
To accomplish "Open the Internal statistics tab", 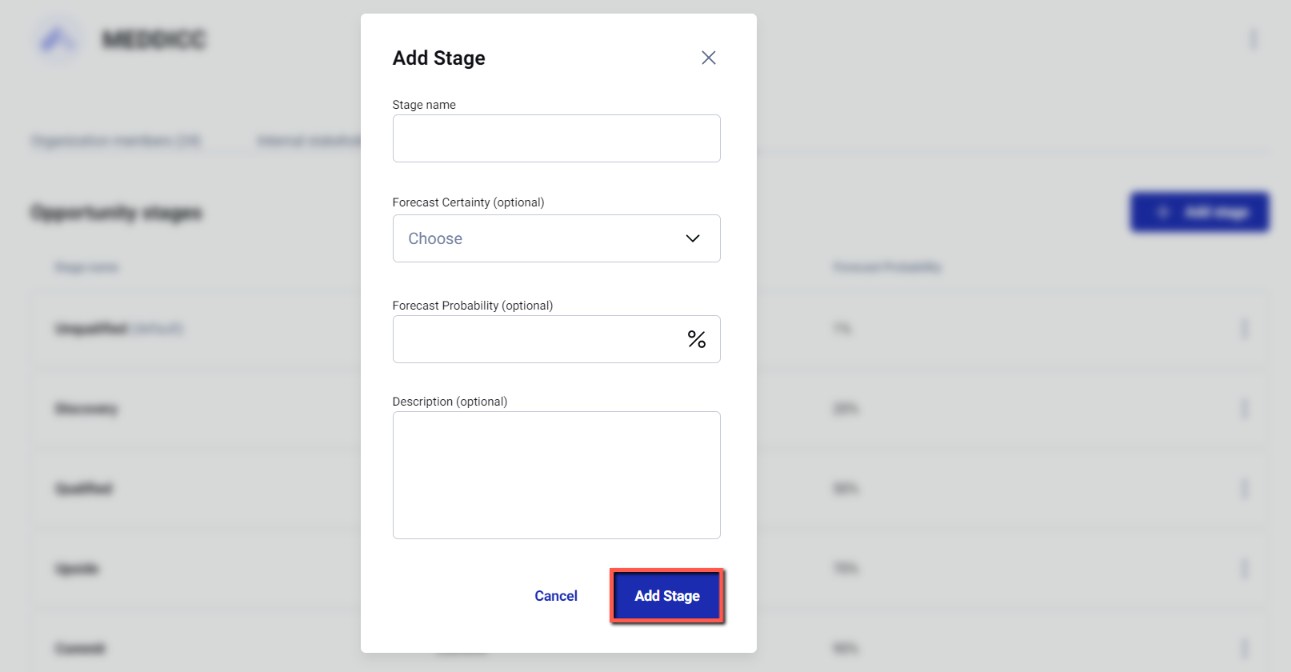I will 311,140.
